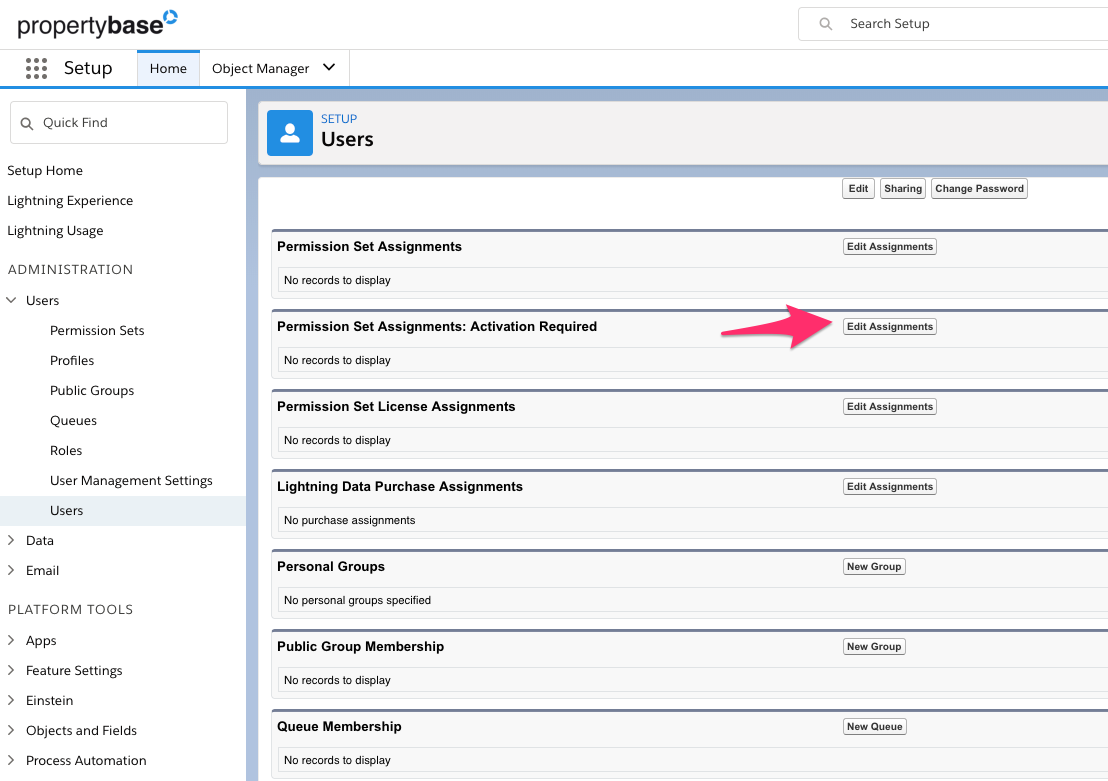Viewport: 1108px width, 781px height.
Task: Open Permission Sets in sidebar
Action: [x=97, y=330]
